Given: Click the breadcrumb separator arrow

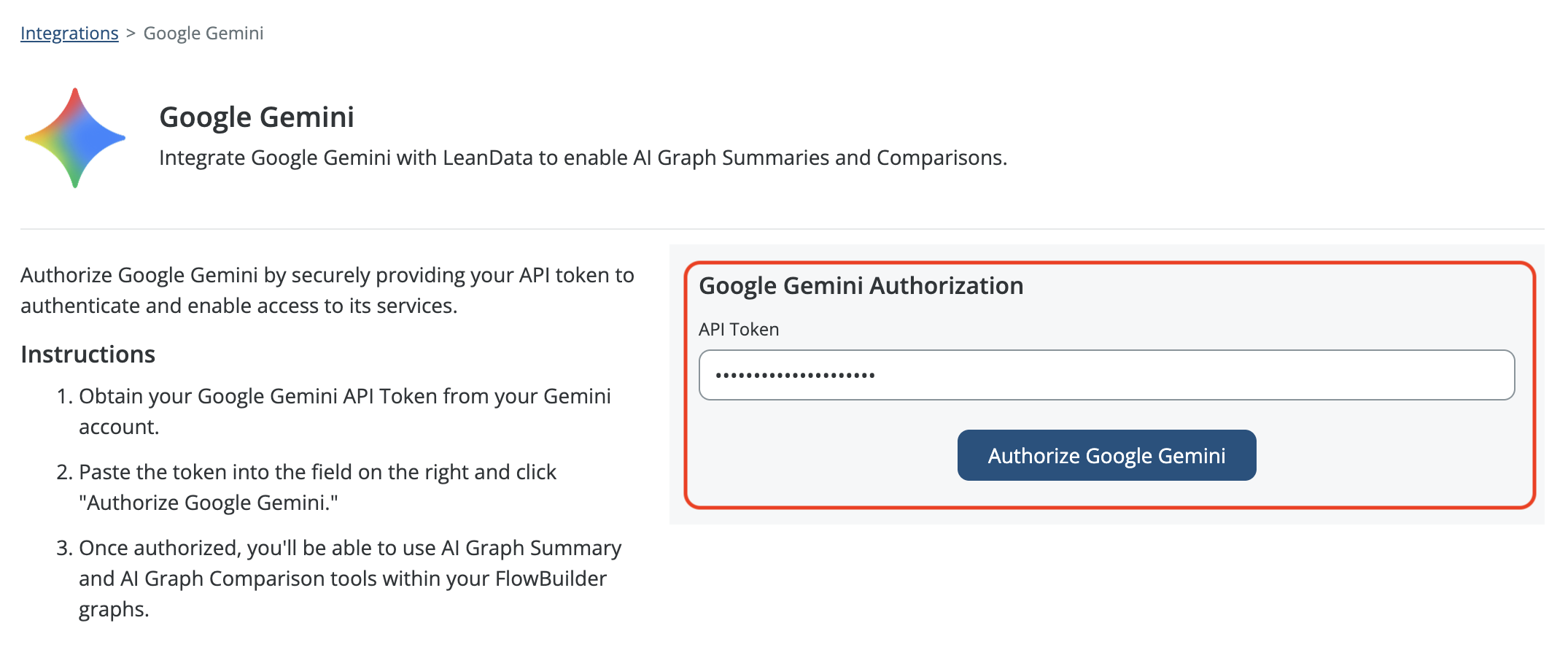Looking at the screenshot, I should click(x=131, y=34).
